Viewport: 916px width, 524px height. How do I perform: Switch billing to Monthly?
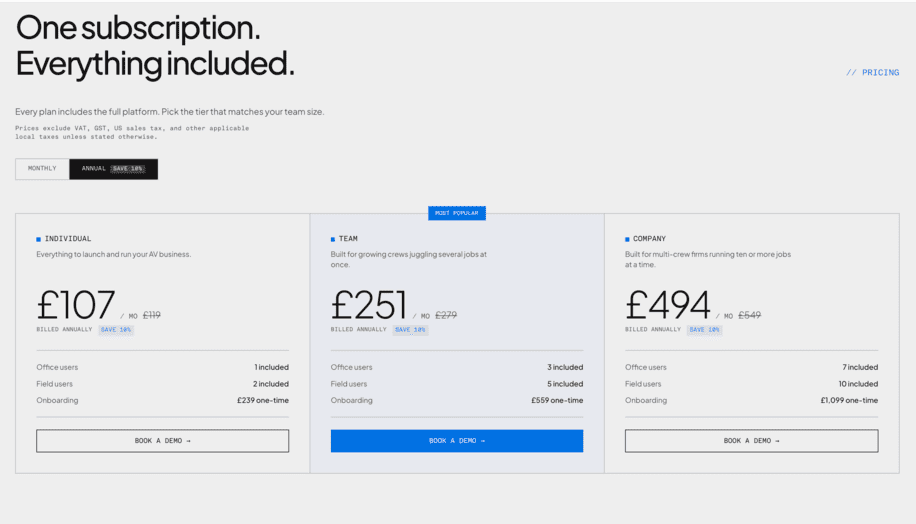(42, 169)
